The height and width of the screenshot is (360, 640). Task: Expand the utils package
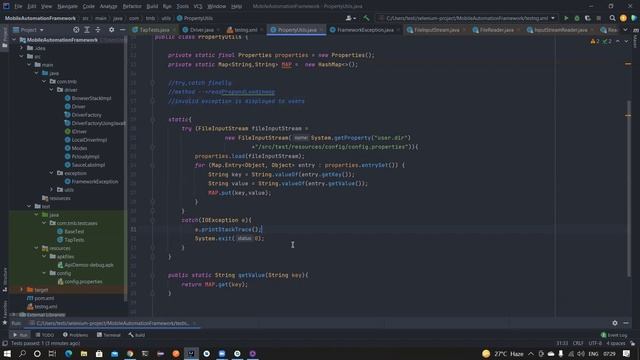click(52, 190)
